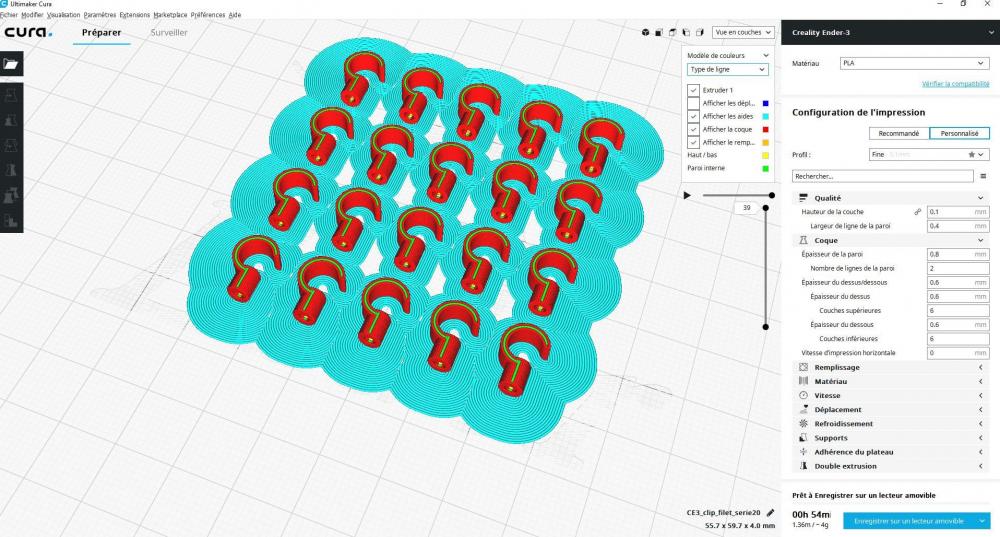
Task: Open the Préférences menu
Action: point(208,15)
